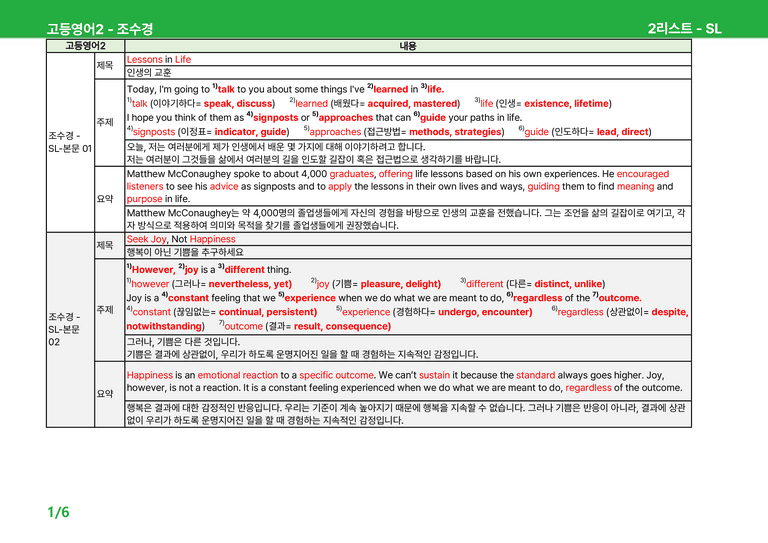Viewport: 768px width, 543px height.
Task: Click the 요약 label in the first passage
Action: click(105, 199)
